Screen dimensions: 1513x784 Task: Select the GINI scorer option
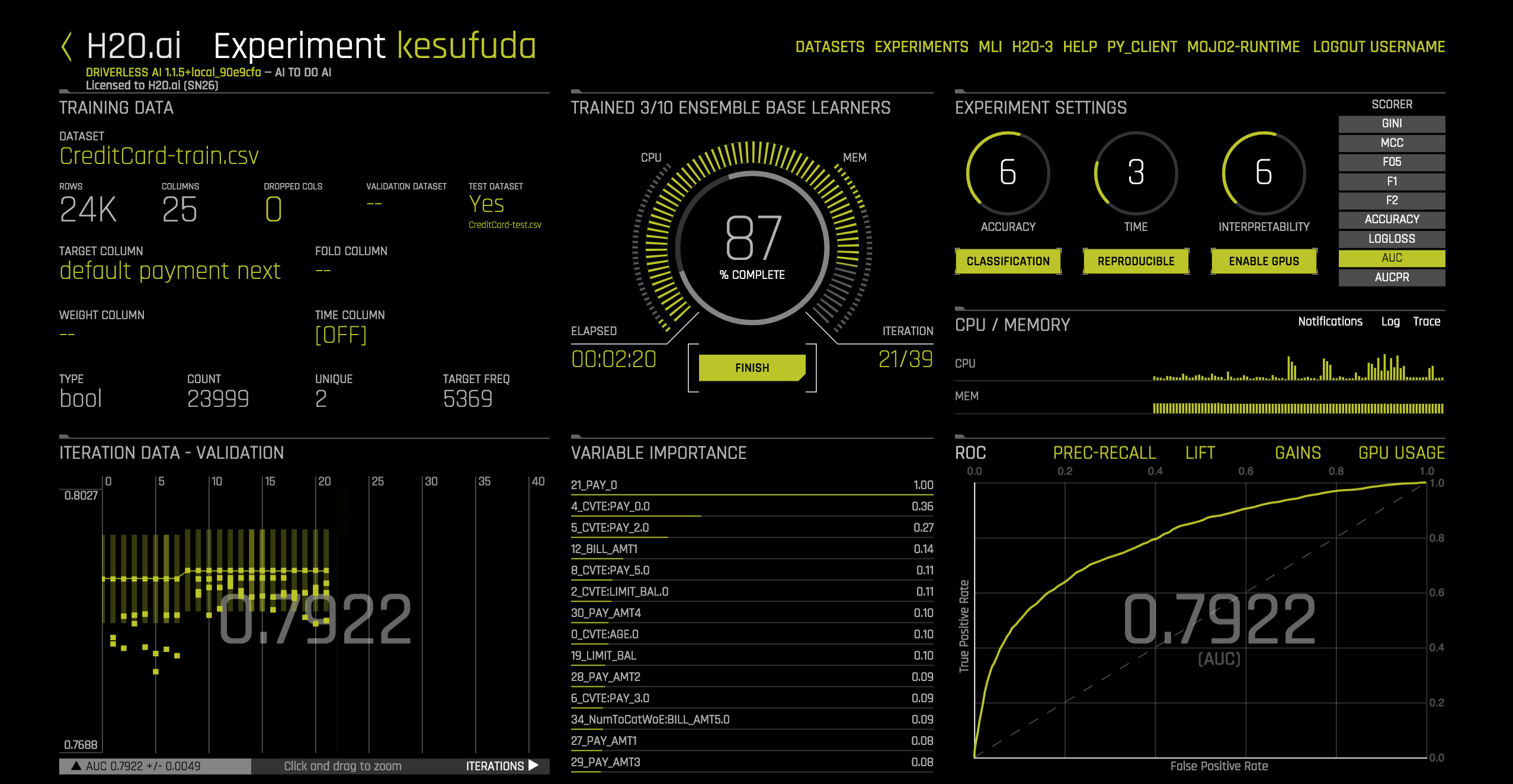(1392, 123)
